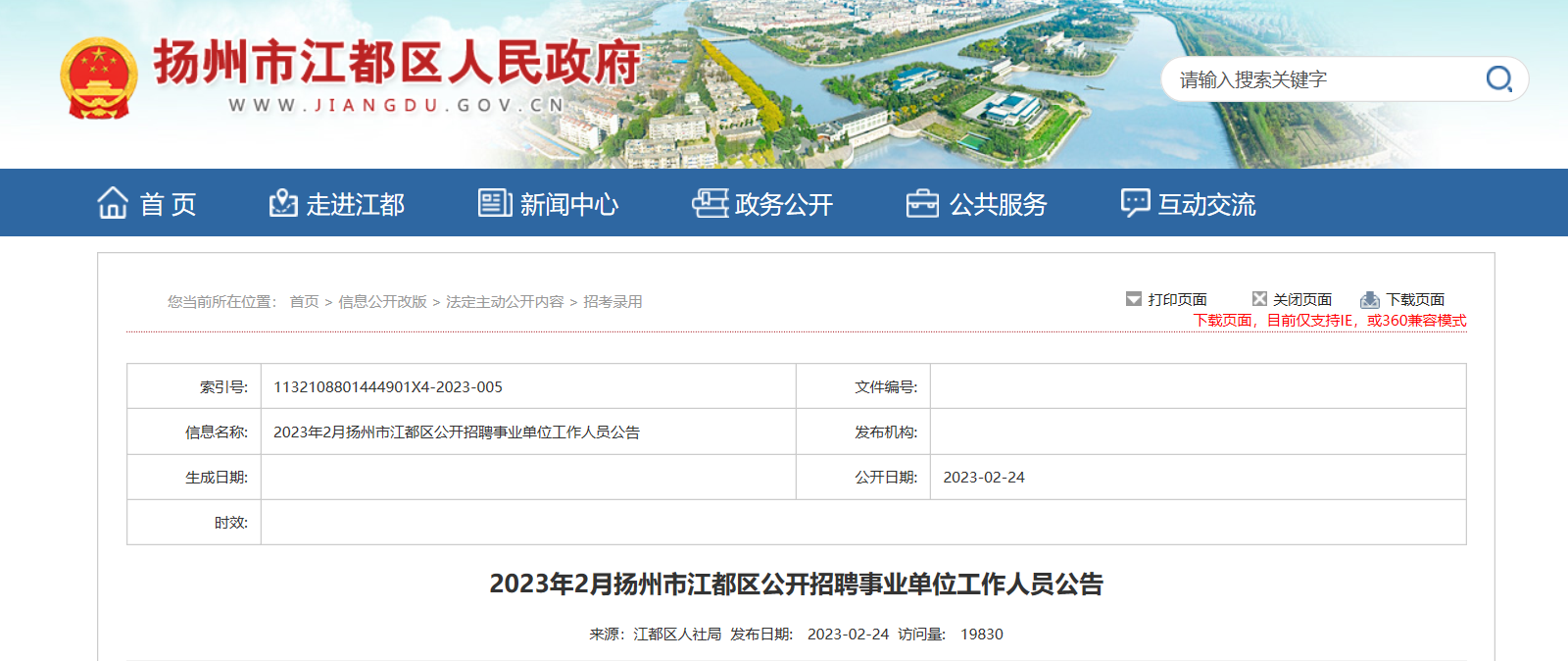Screen dimensions: 1568x661
Task: Click the red IE compatibility notice text
Action: pyautogui.click(x=1330, y=321)
